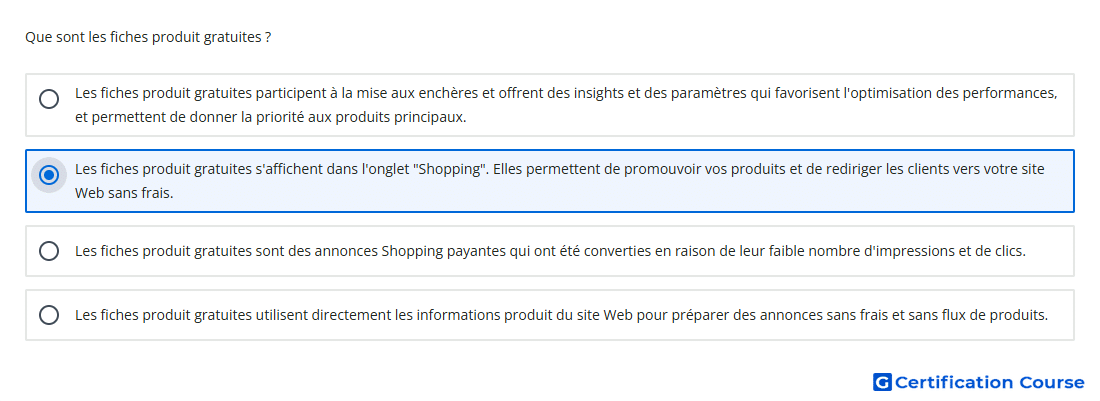Click the line "et permettent de donner la priorité"
The height and width of the screenshot is (401, 1100).
[x=270, y=117]
